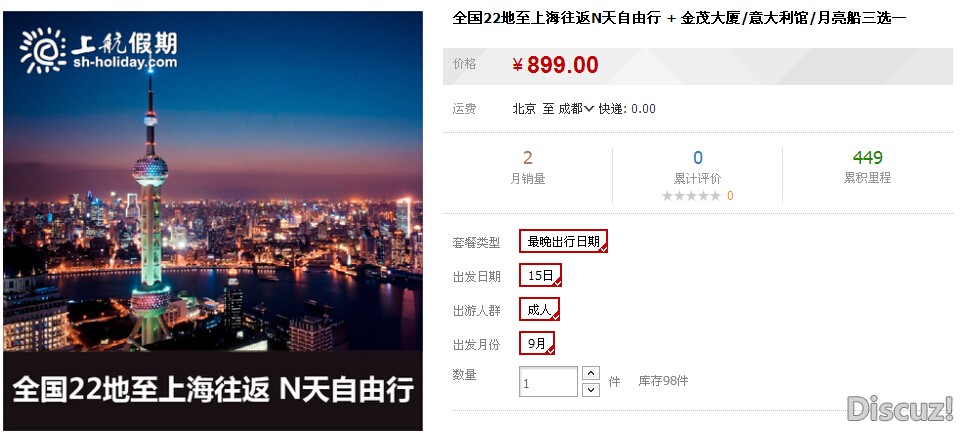The width and height of the screenshot is (970, 433).
Task: Click the product title link
Action: tap(679, 19)
